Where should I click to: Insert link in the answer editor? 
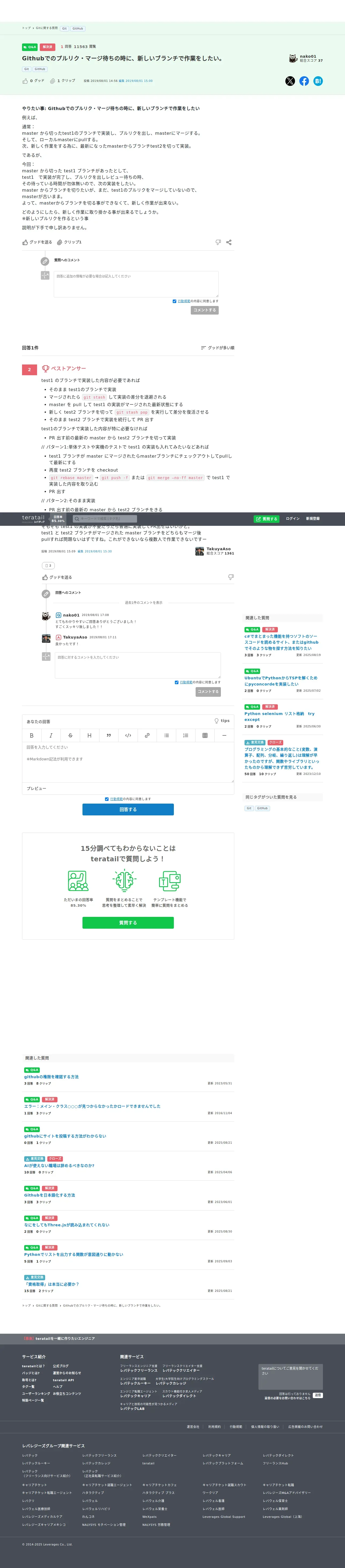[x=147, y=735]
